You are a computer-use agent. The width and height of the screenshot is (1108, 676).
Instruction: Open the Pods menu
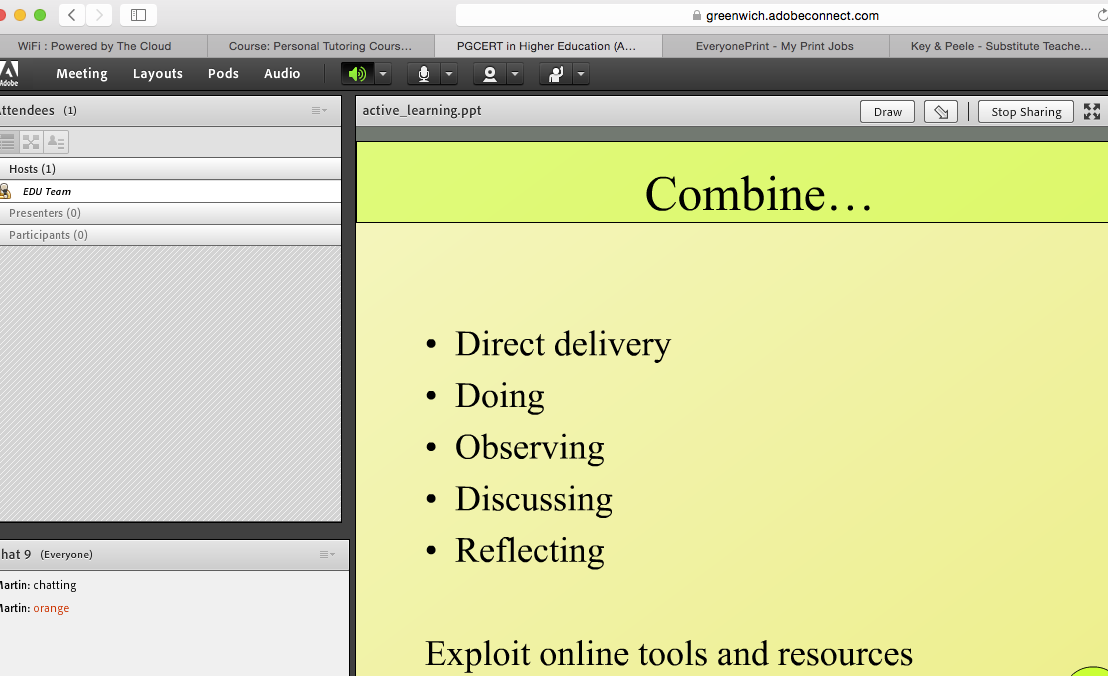(223, 74)
